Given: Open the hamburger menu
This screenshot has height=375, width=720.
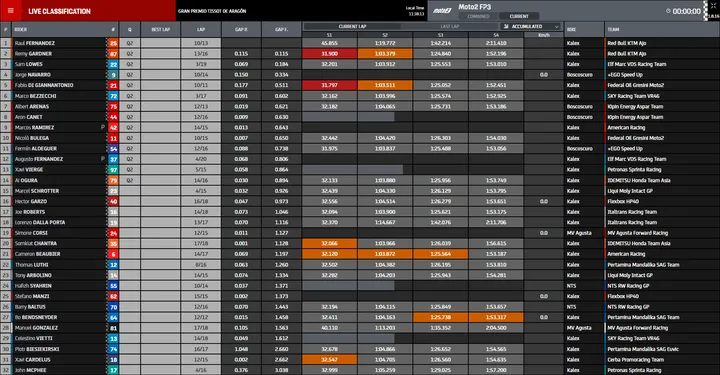Looking at the screenshot, I should [x=11, y=11].
